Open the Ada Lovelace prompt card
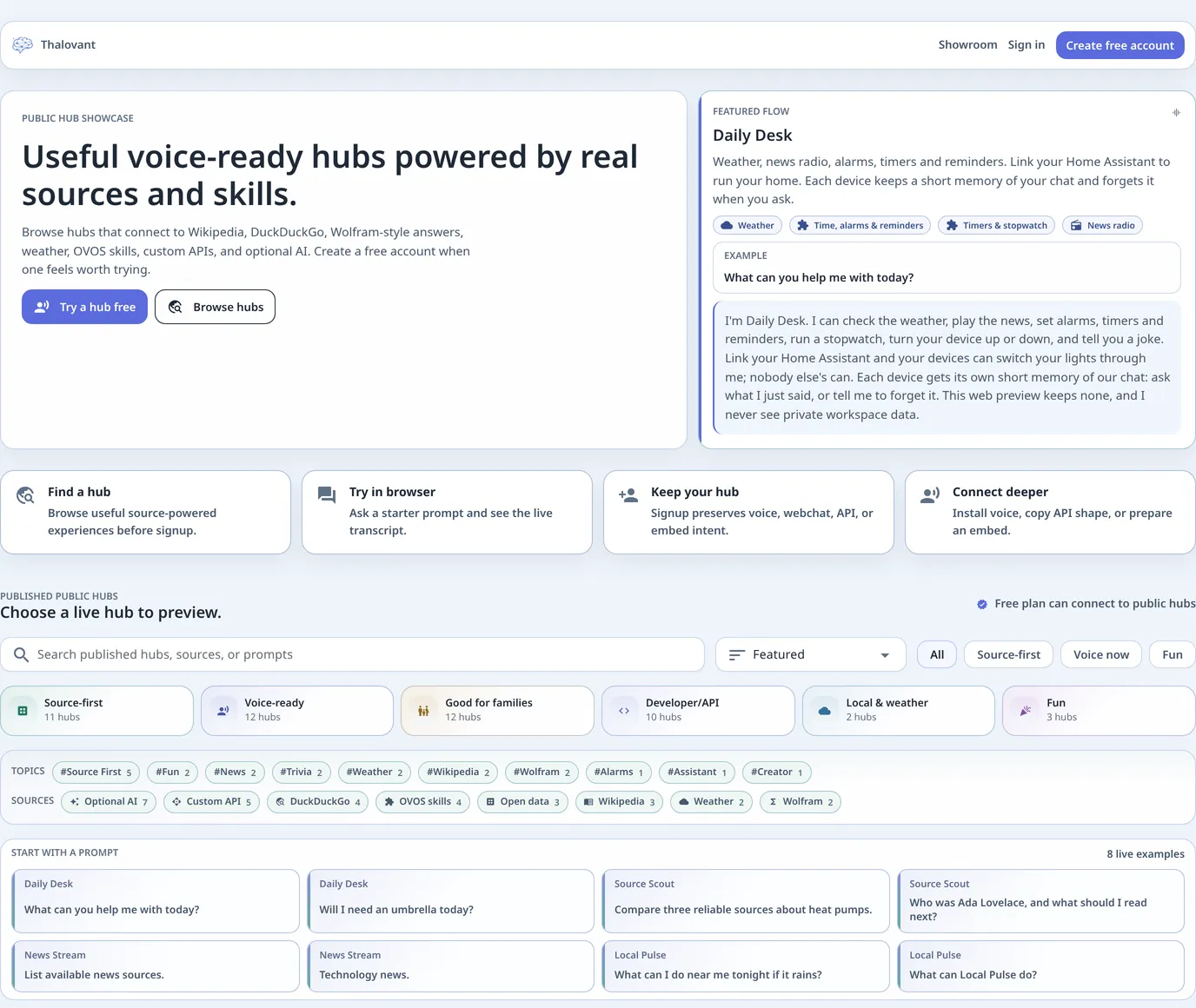This screenshot has height=1008, width=1196. click(1040, 901)
